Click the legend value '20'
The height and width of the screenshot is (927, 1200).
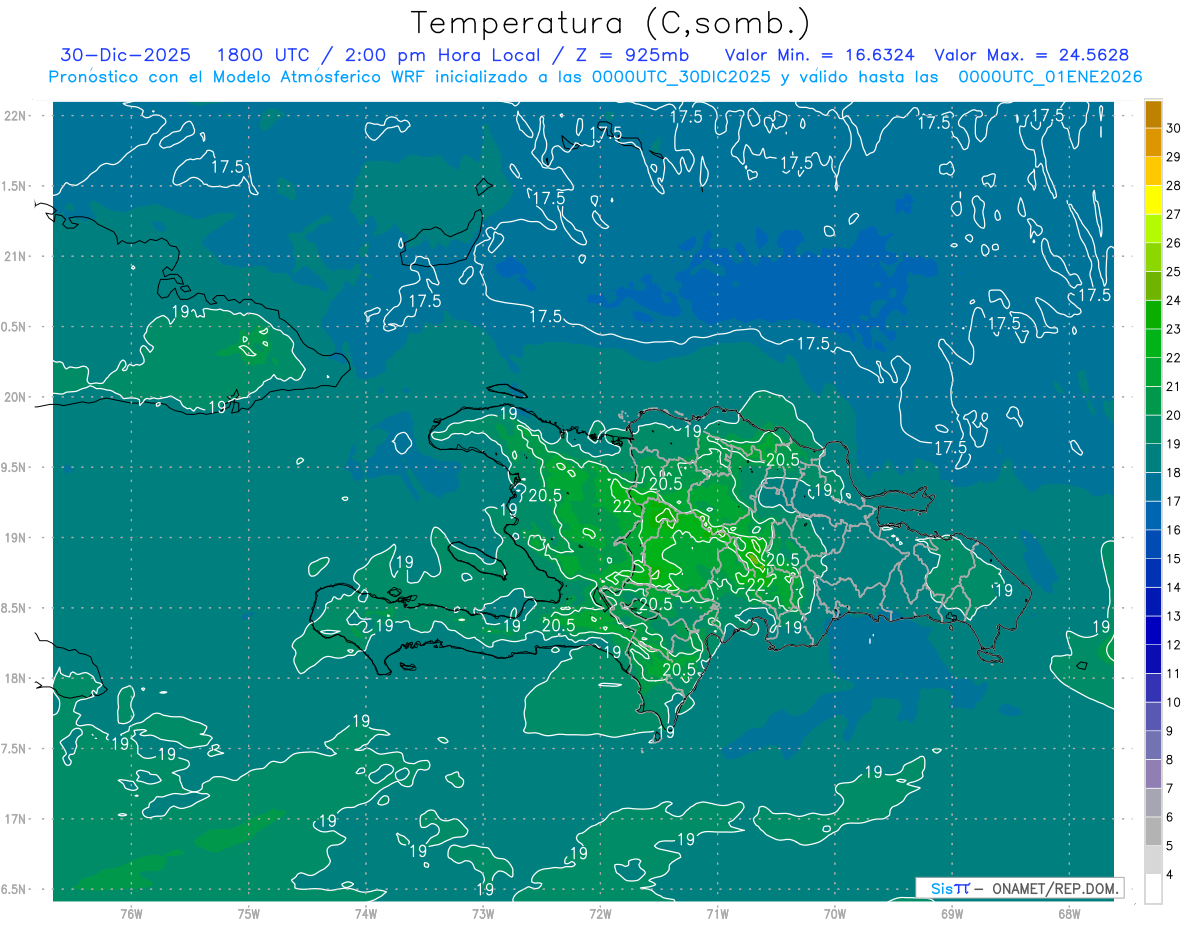(x=1175, y=415)
